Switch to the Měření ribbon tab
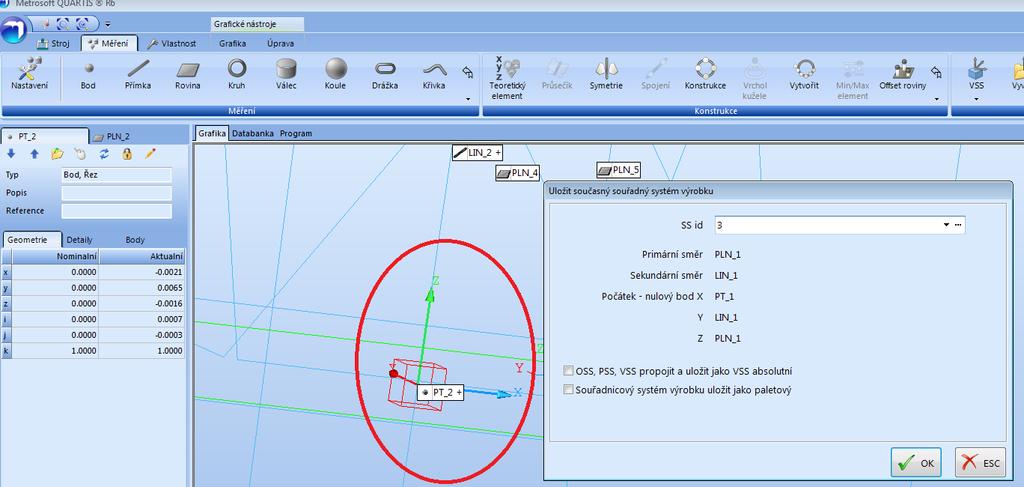This screenshot has width=1024, height=487. (110, 44)
